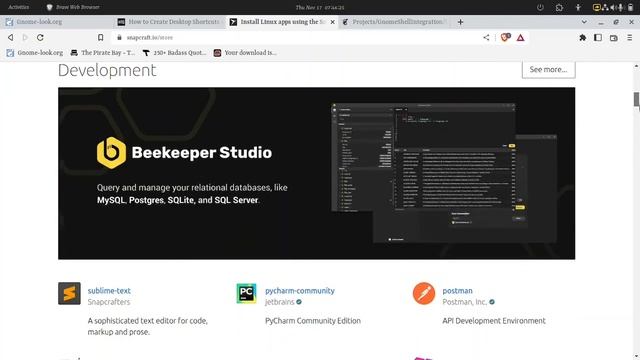This screenshot has width=640, height=360.
Task: Toggle the browser sidebar panel icon
Action: coord(598,38)
